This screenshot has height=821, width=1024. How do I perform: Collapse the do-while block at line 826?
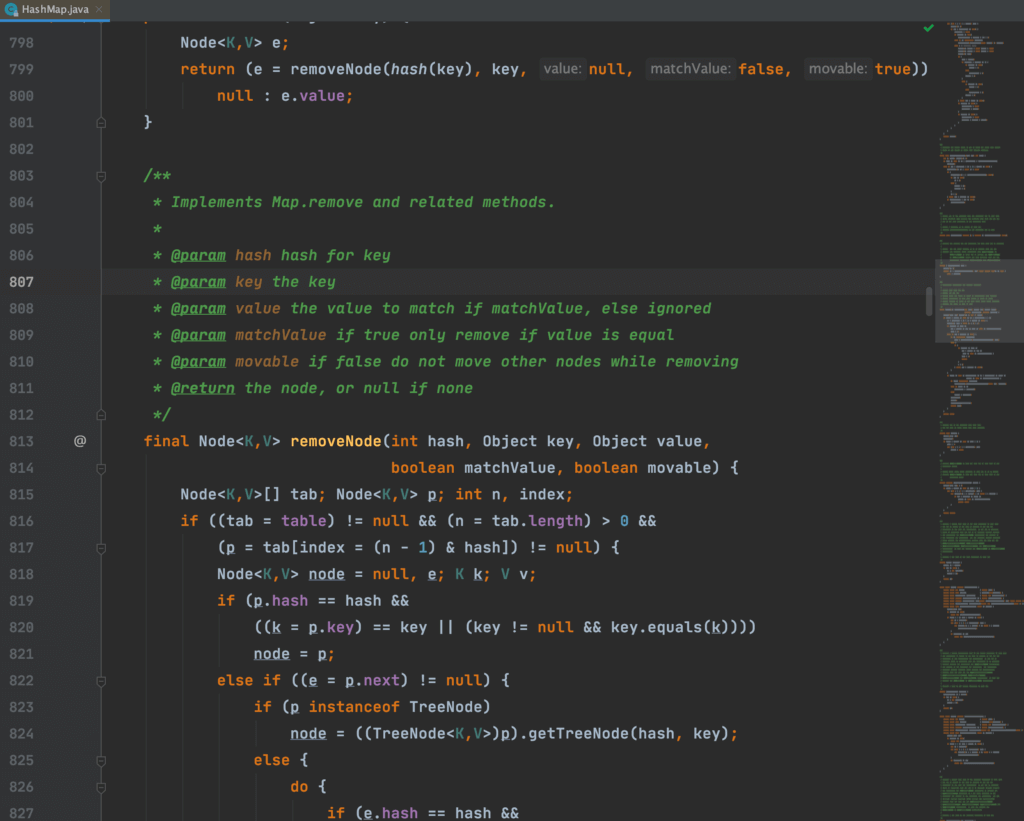pyautogui.click(x=101, y=786)
